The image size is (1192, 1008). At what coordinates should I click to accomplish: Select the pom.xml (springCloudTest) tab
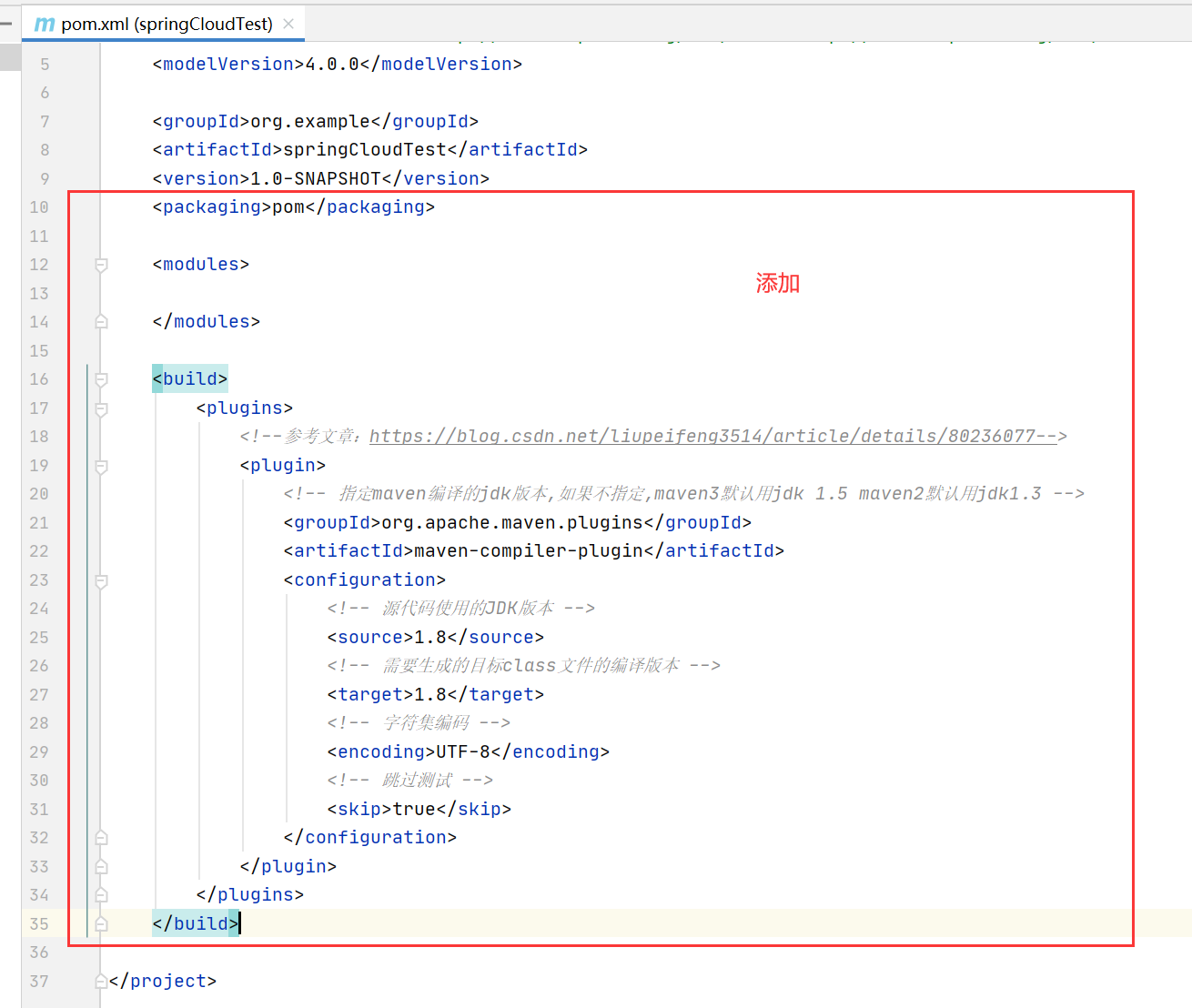[164, 24]
